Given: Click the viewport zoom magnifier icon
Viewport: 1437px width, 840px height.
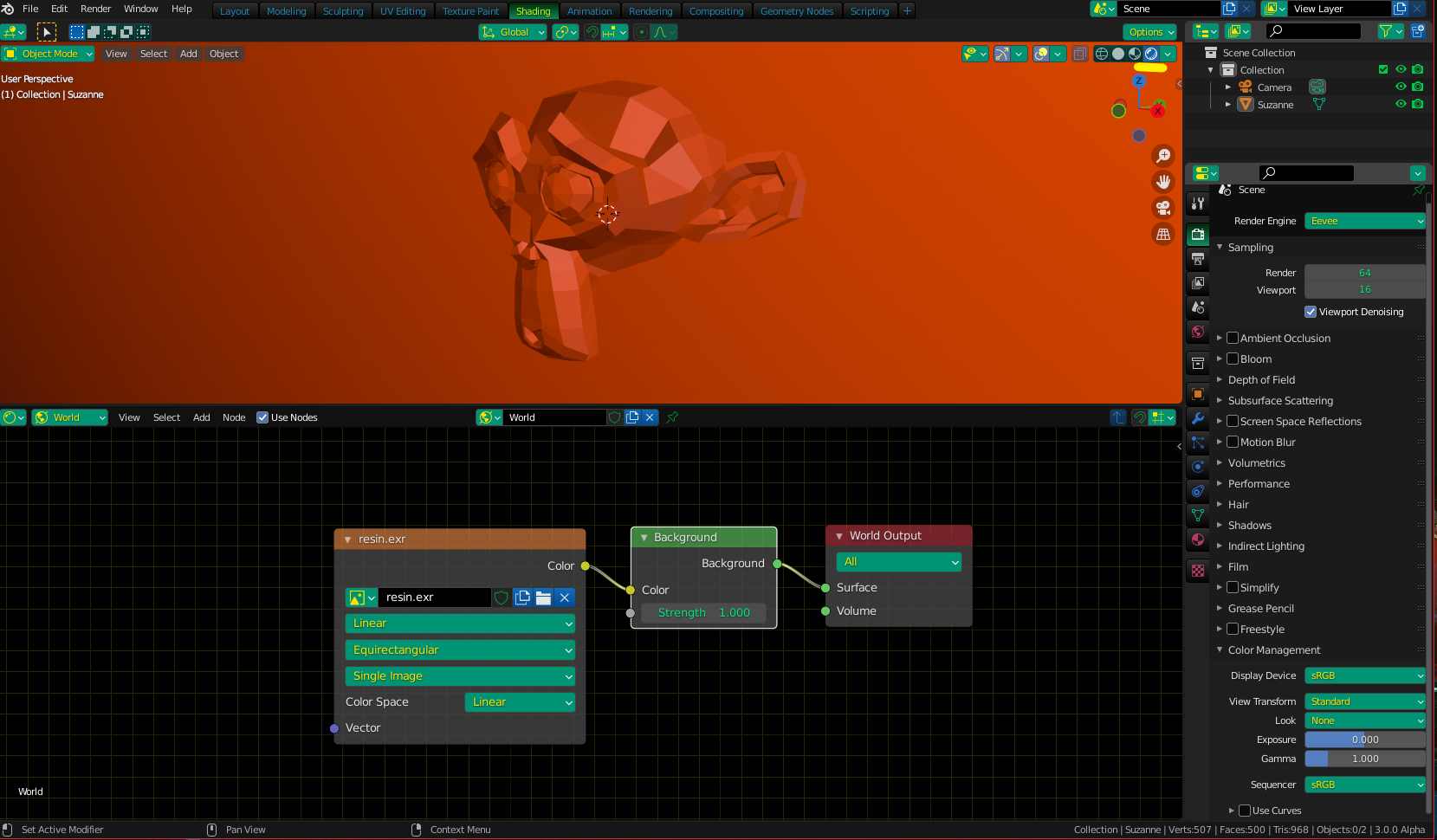Looking at the screenshot, I should [x=1163, y=156].
